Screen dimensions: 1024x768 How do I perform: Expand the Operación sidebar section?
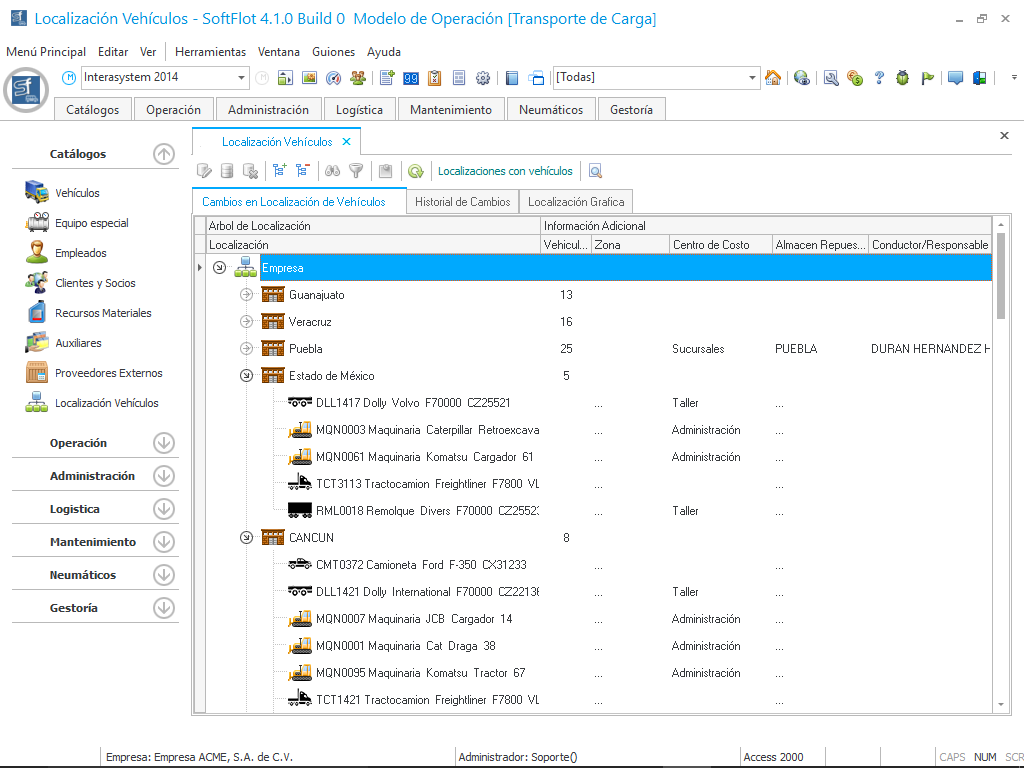[164, 443]
